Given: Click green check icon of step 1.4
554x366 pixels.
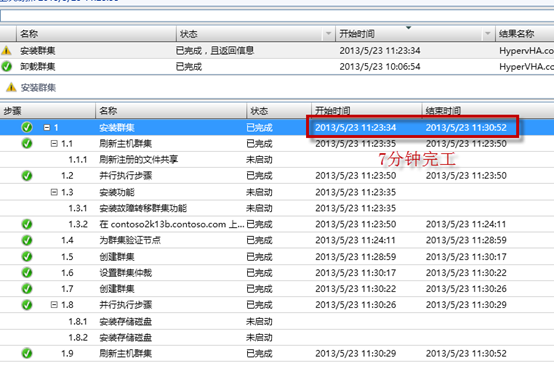Looking at the screenshot, I should 27,240.
